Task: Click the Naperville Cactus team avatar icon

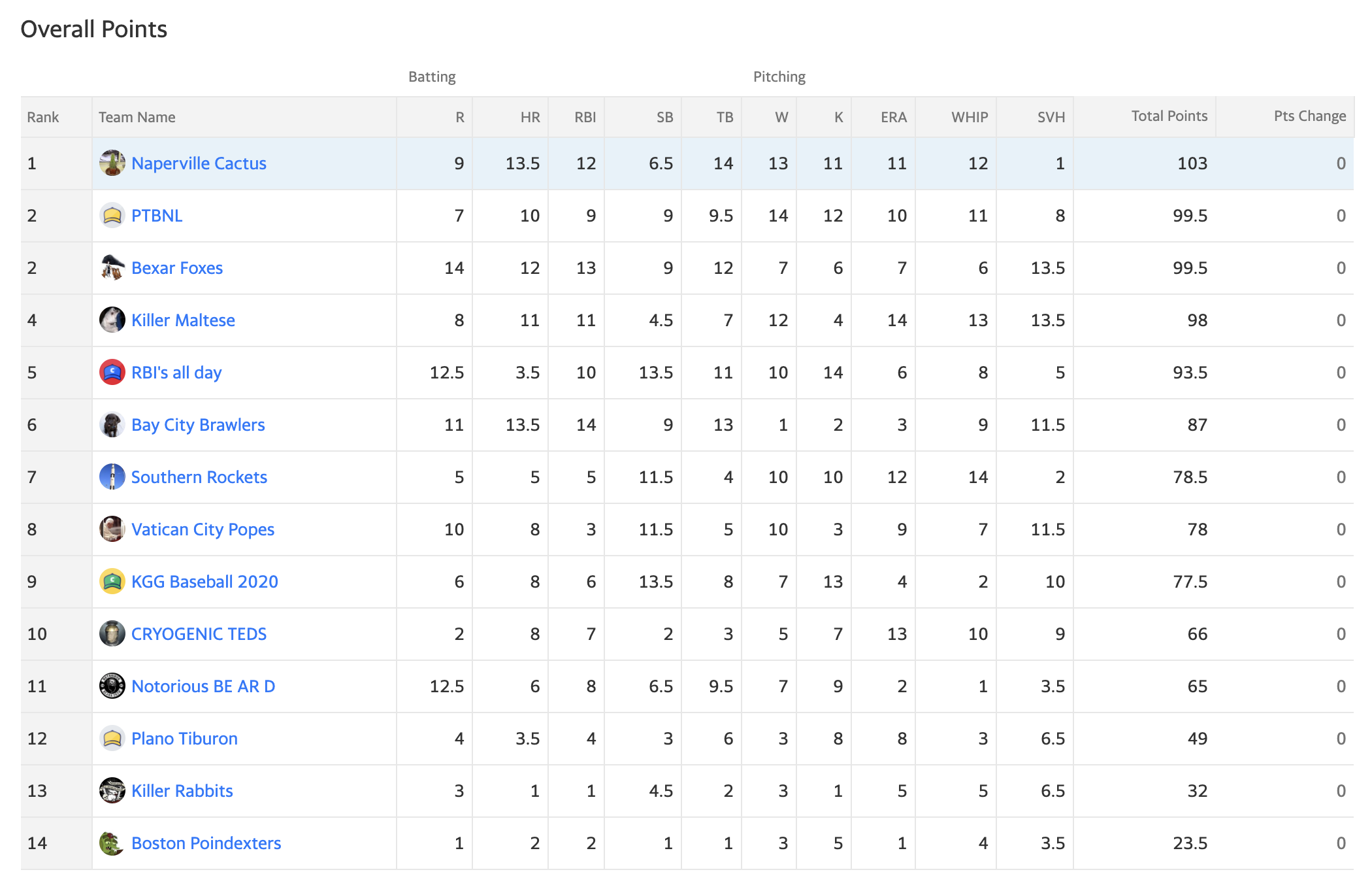Action: click(112, 163)
